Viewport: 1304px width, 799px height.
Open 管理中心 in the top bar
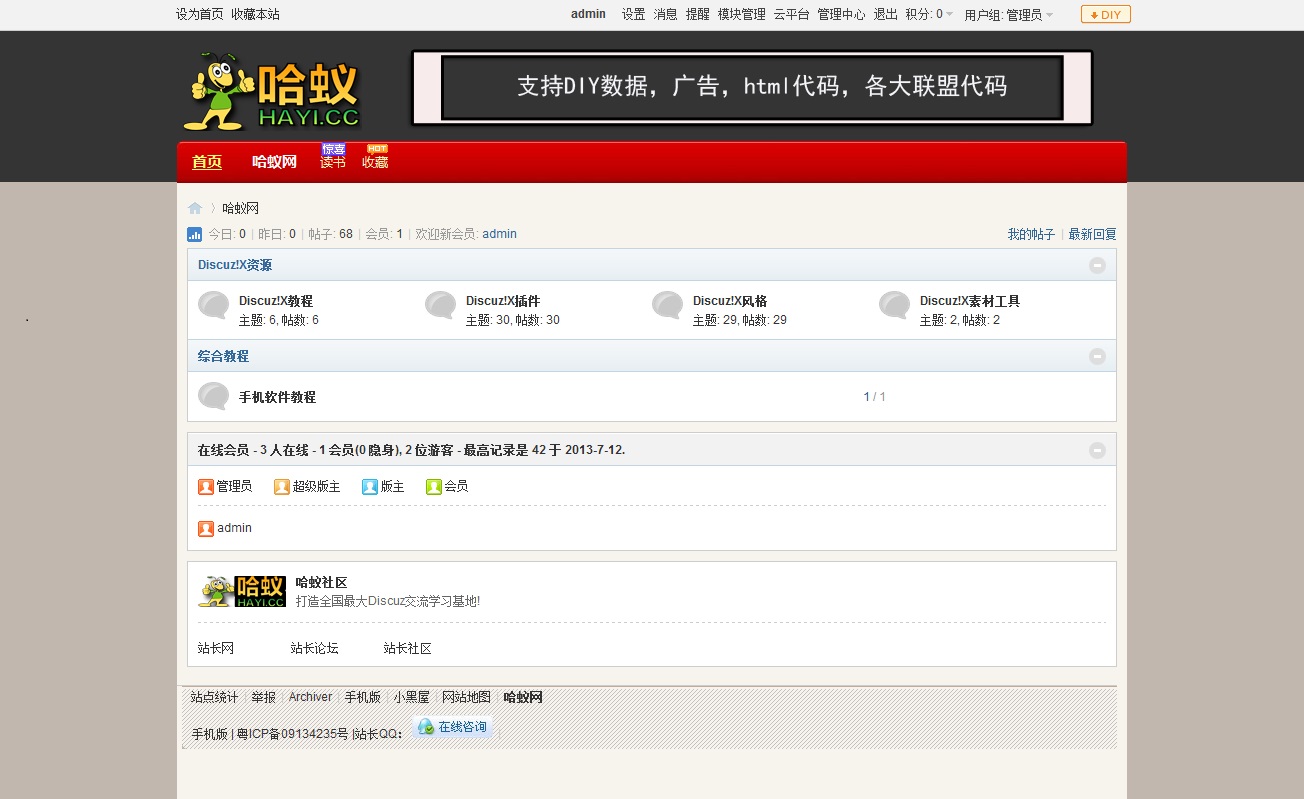(841, 15)
